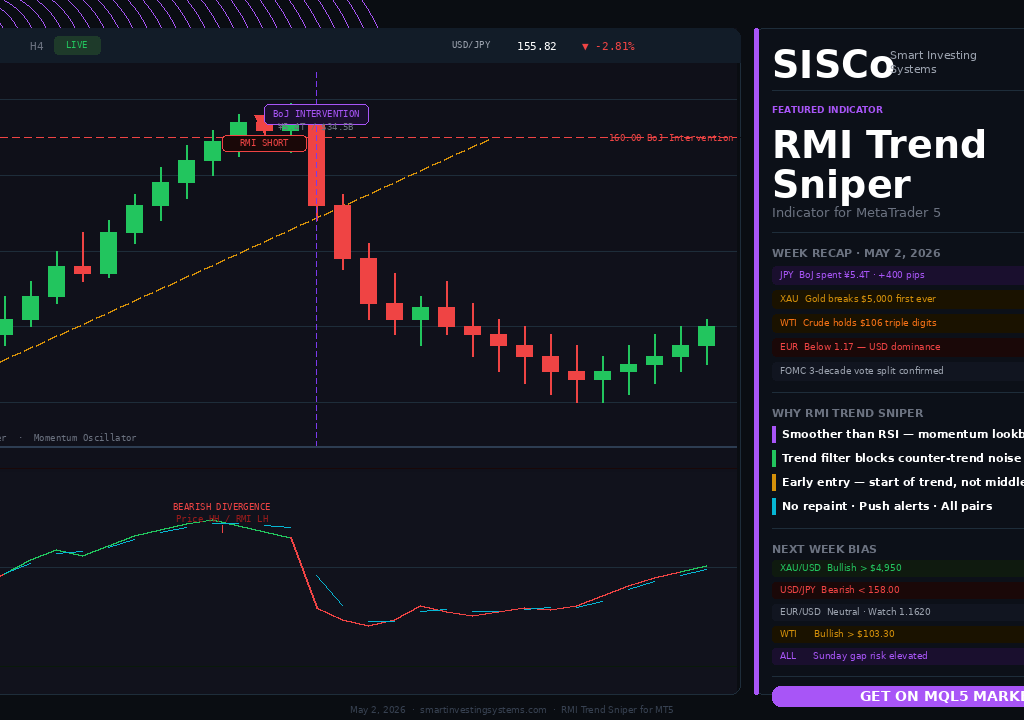The width and height of the screenshot is (1024, 720).
Task: Click the 155.82 price value
Action: tap(537, 46)
